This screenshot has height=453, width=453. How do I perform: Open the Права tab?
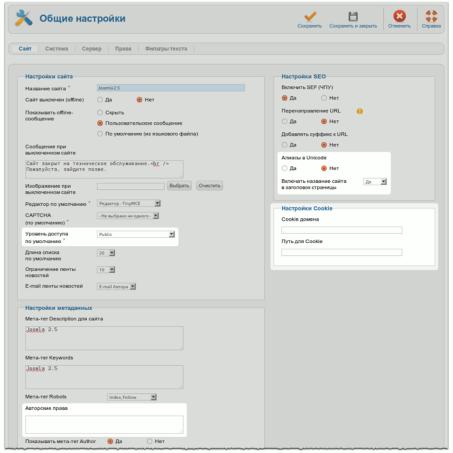pos(123,49)
